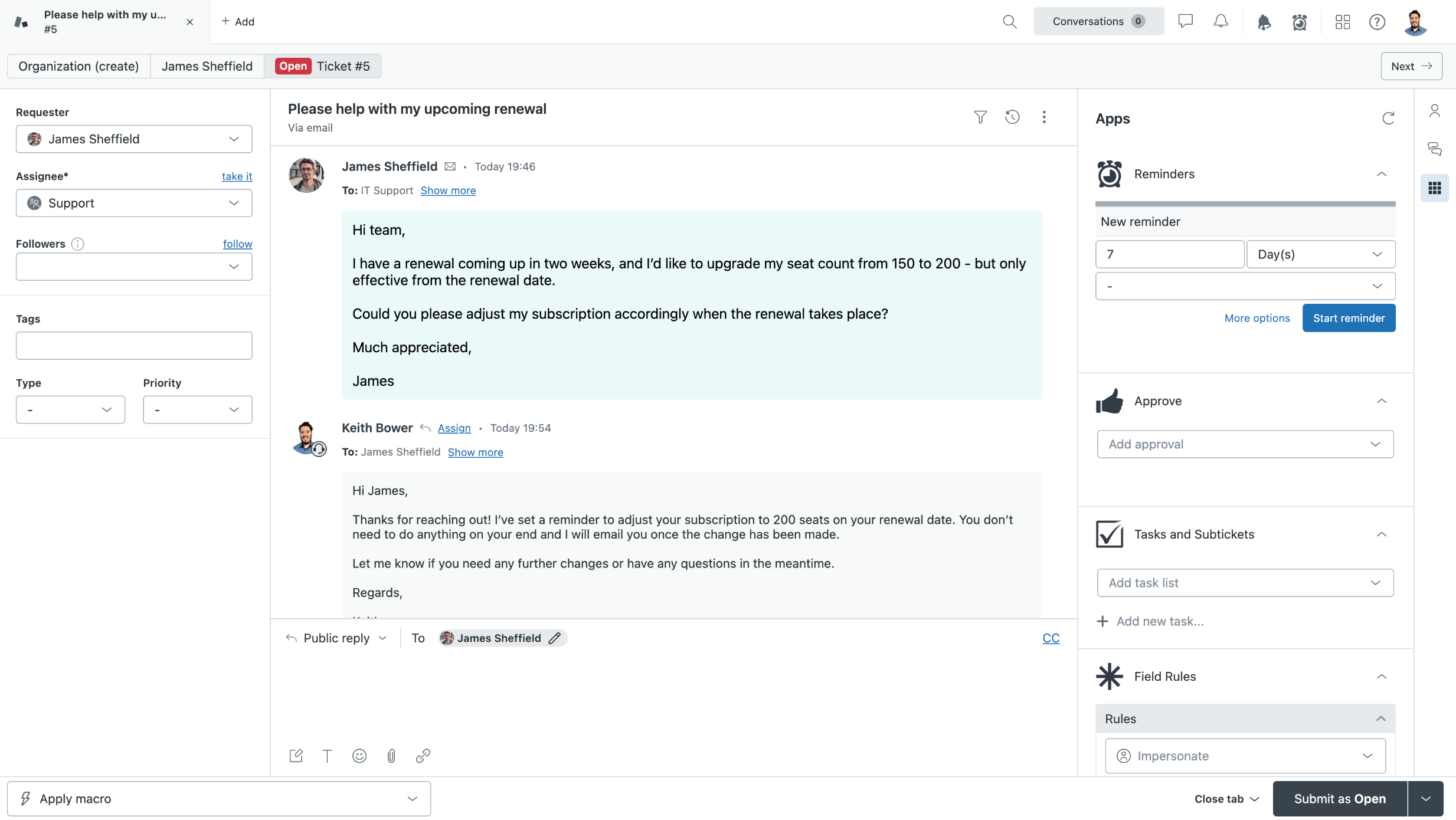1456x820 pixels.
Task: Click the attach file paperclip icon
Action: coord(391,756)
